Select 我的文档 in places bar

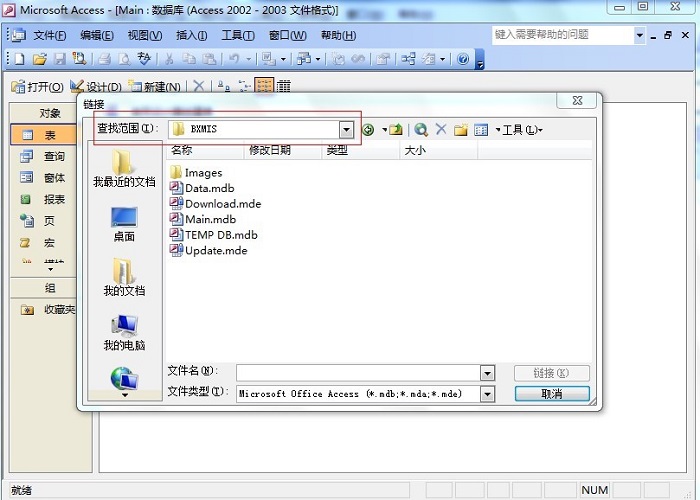(124, 278)
